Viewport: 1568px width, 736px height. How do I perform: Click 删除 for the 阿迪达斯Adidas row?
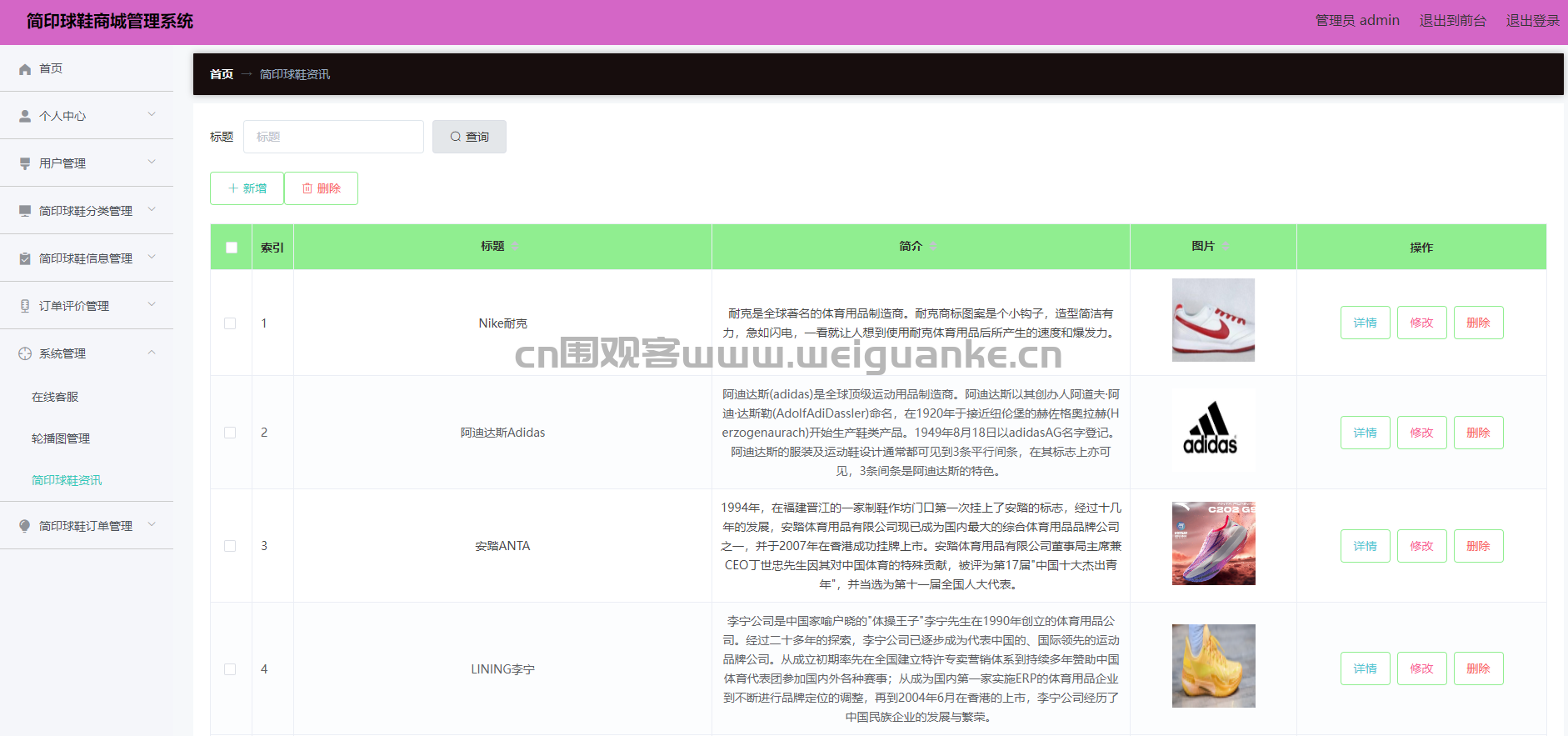pyautogui.click(x=1479, y=433)
